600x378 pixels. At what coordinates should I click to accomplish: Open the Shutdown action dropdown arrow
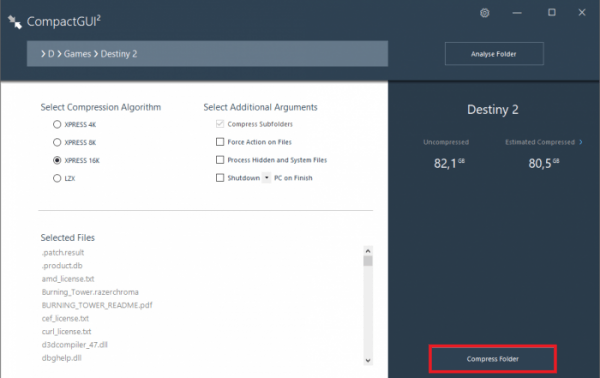coord(266,178)
